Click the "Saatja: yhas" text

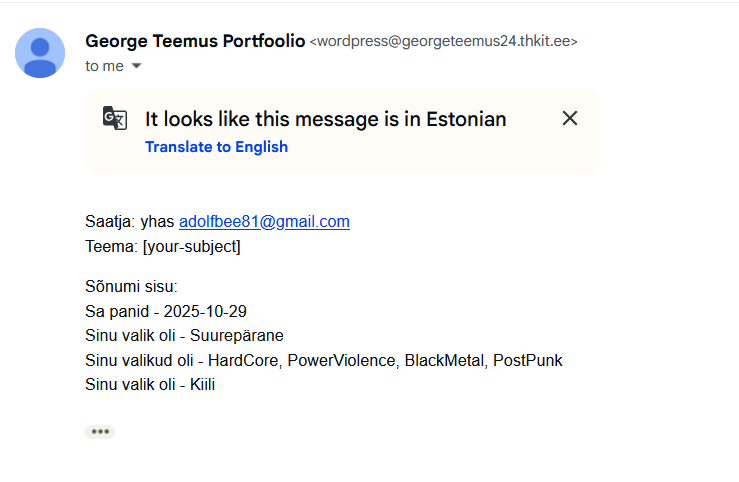coord(130,222)
